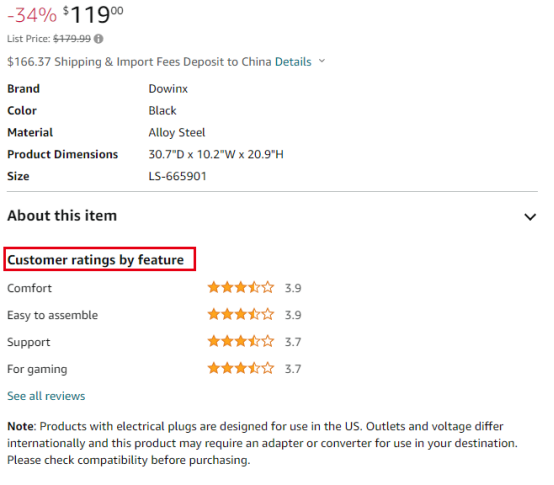Image resolution: width=554 pixels, height=485 pixels.
Task: Open See all reviews link
Action: click(x=46, y=396)
